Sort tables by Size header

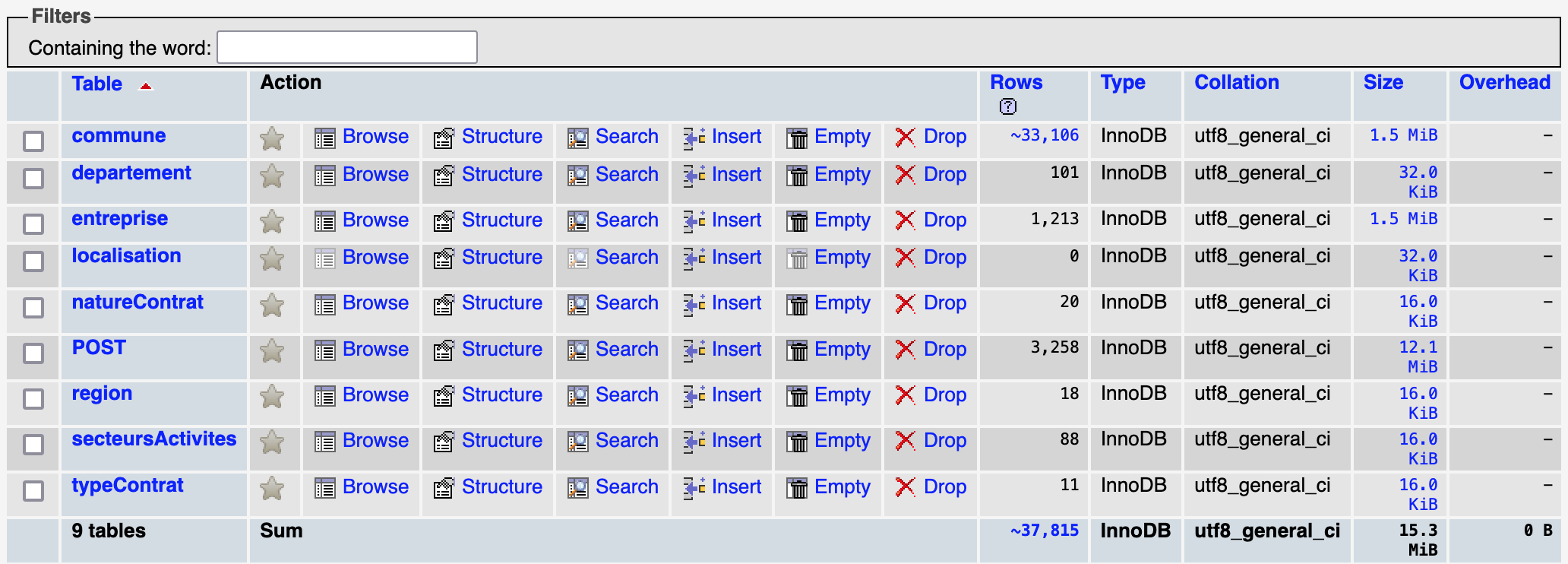click(1383, 82)
